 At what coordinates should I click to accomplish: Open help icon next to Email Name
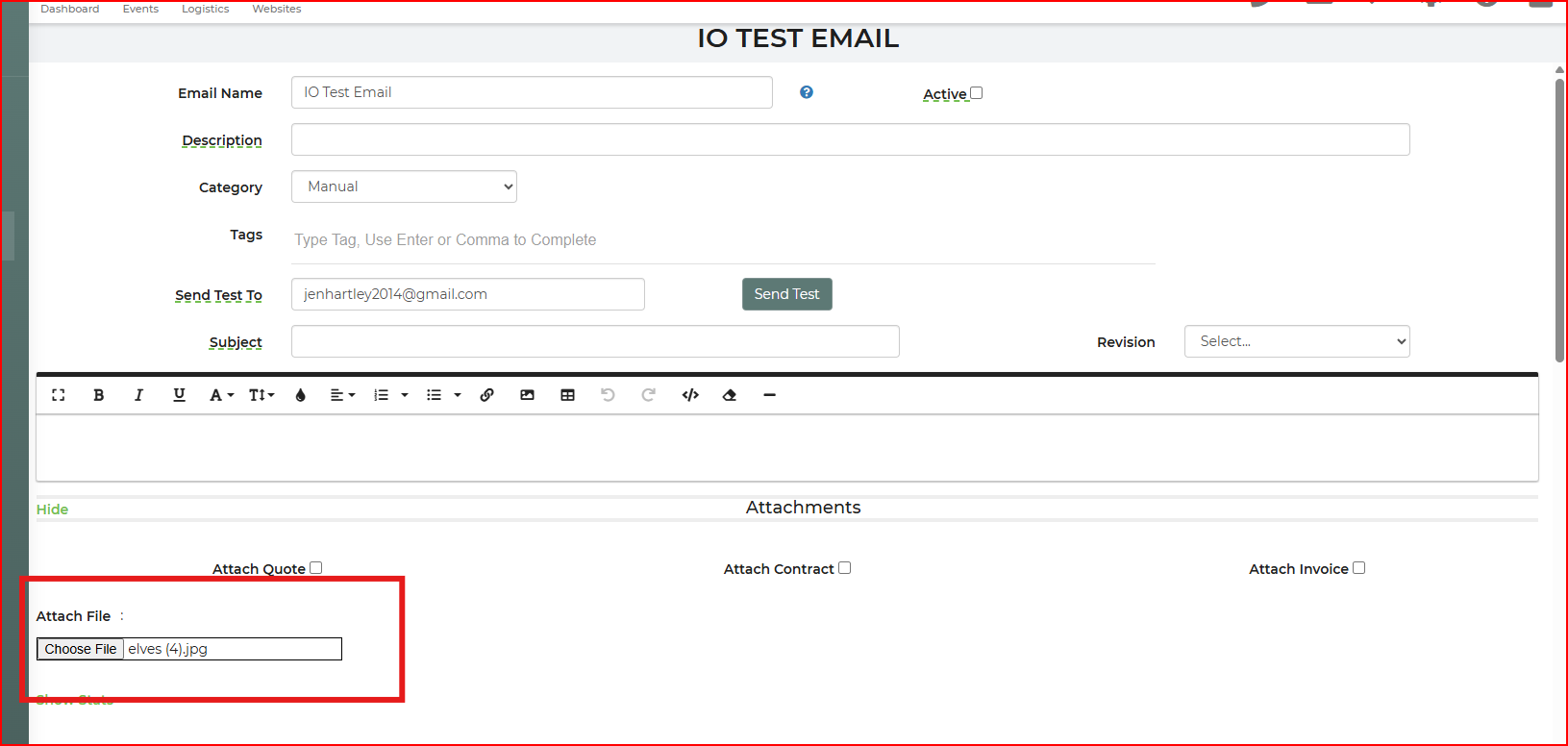[807, 92]
